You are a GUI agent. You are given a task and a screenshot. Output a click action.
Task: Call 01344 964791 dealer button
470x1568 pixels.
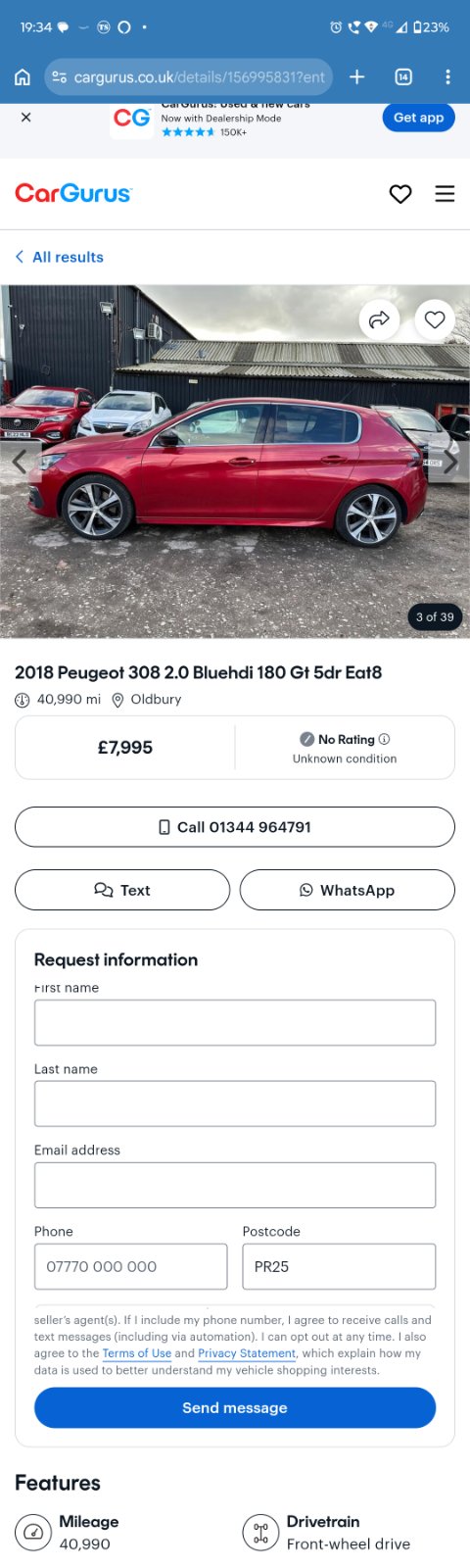pyautogui.click(x=235, y=827)
